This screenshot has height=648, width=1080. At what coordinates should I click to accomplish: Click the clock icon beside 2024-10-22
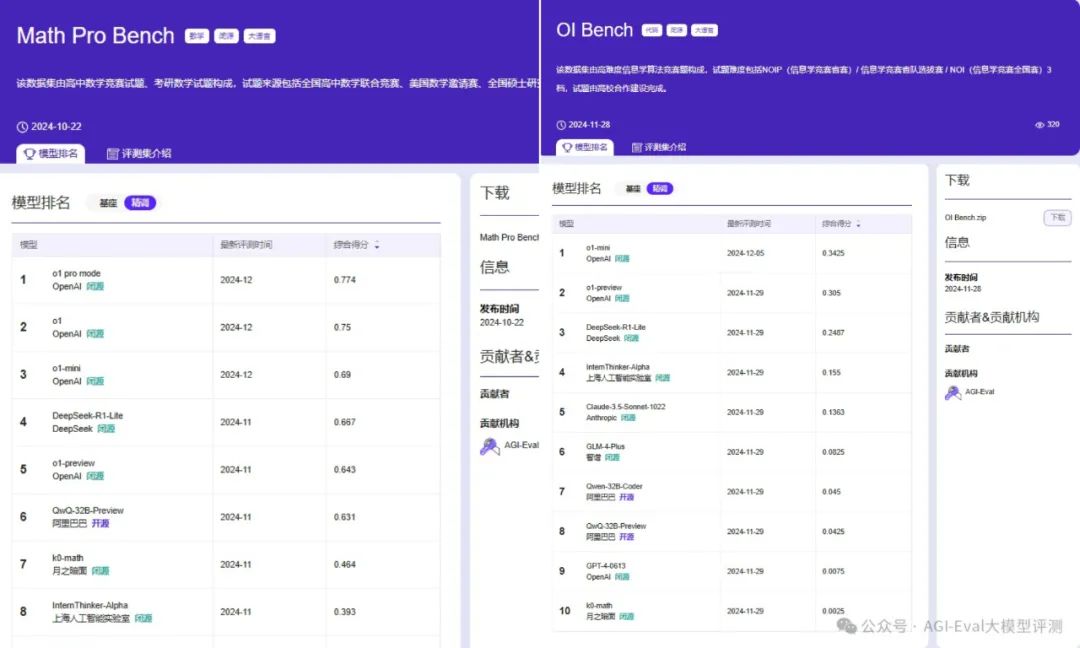click(x=22, y=127)
